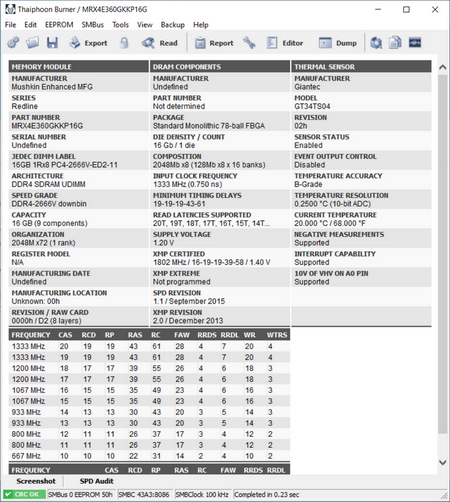
Task: Open the SMBus menu
Action: pos(93,25)
